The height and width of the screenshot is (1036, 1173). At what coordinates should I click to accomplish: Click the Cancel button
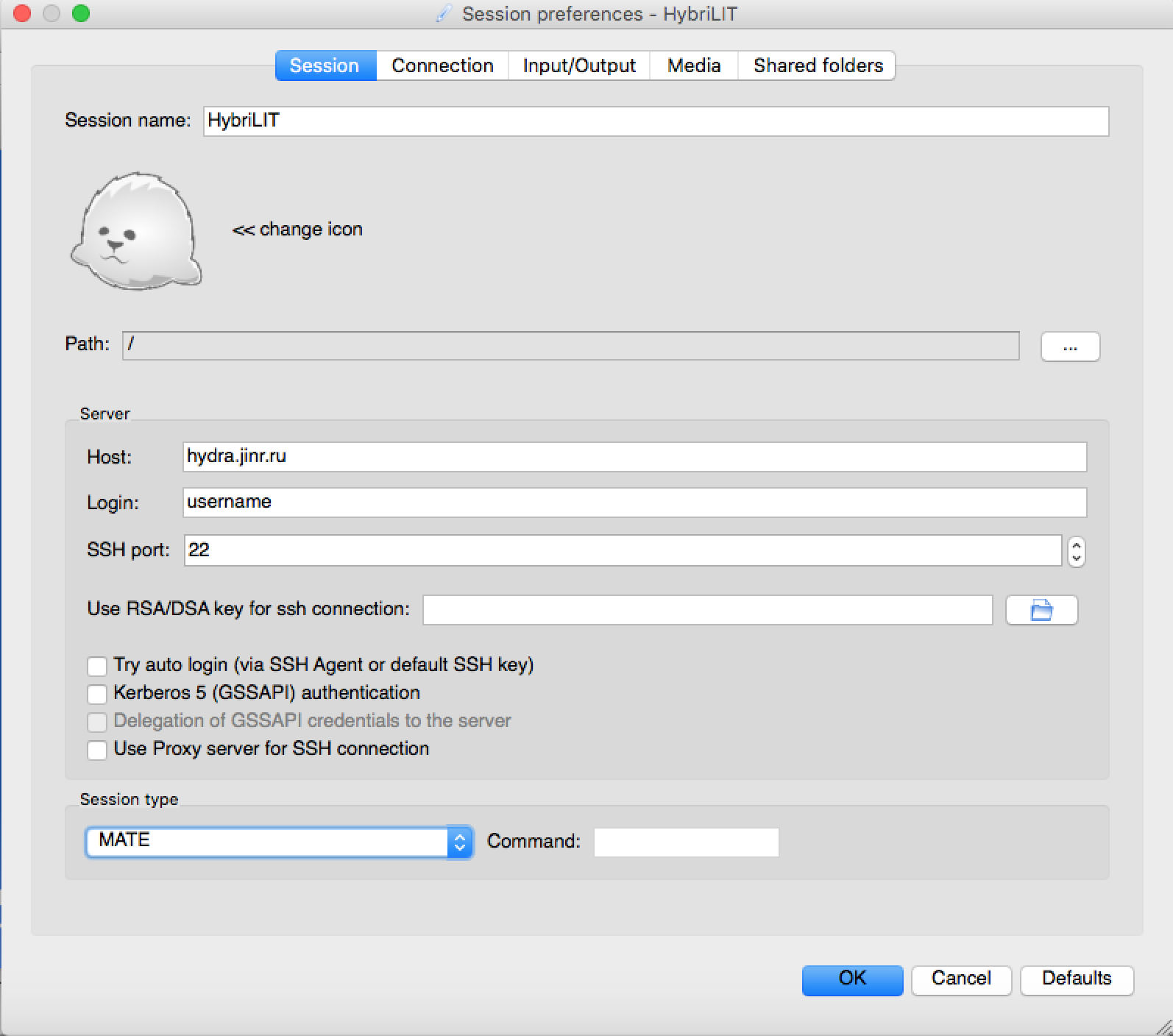coord(961,979)
